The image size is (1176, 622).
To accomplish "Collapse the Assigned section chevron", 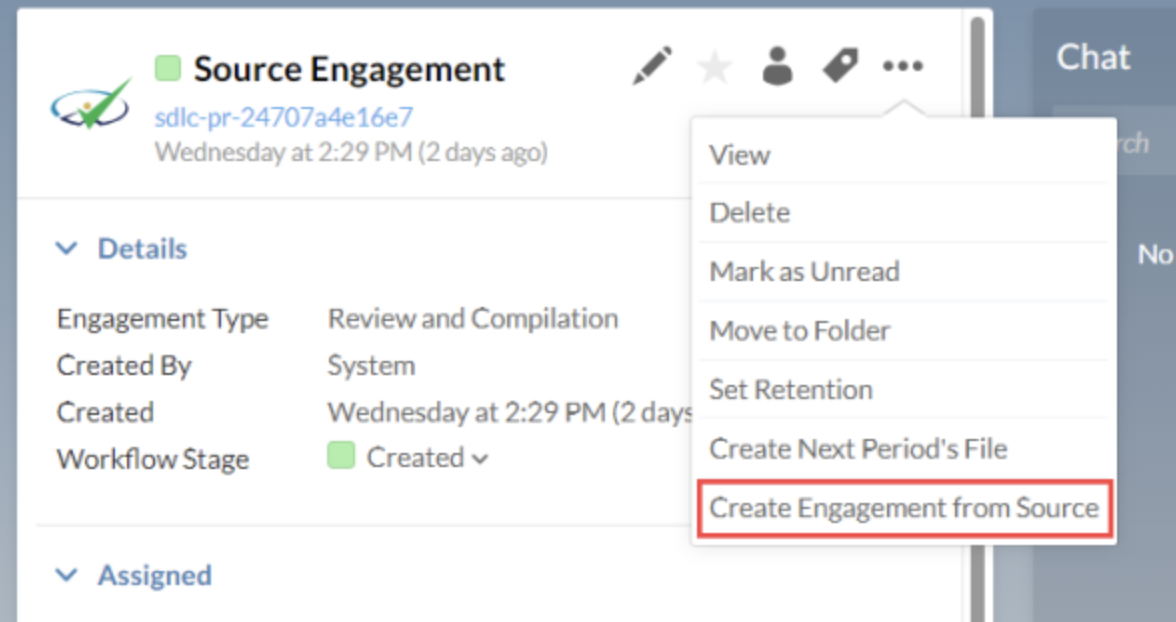I will (67, 576).
